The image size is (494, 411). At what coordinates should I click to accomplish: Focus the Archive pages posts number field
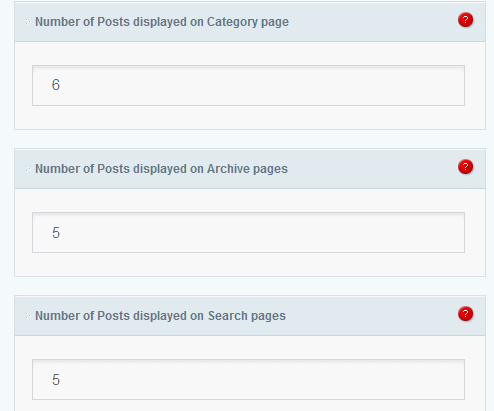pyautogui.click(x=248, y=232)
